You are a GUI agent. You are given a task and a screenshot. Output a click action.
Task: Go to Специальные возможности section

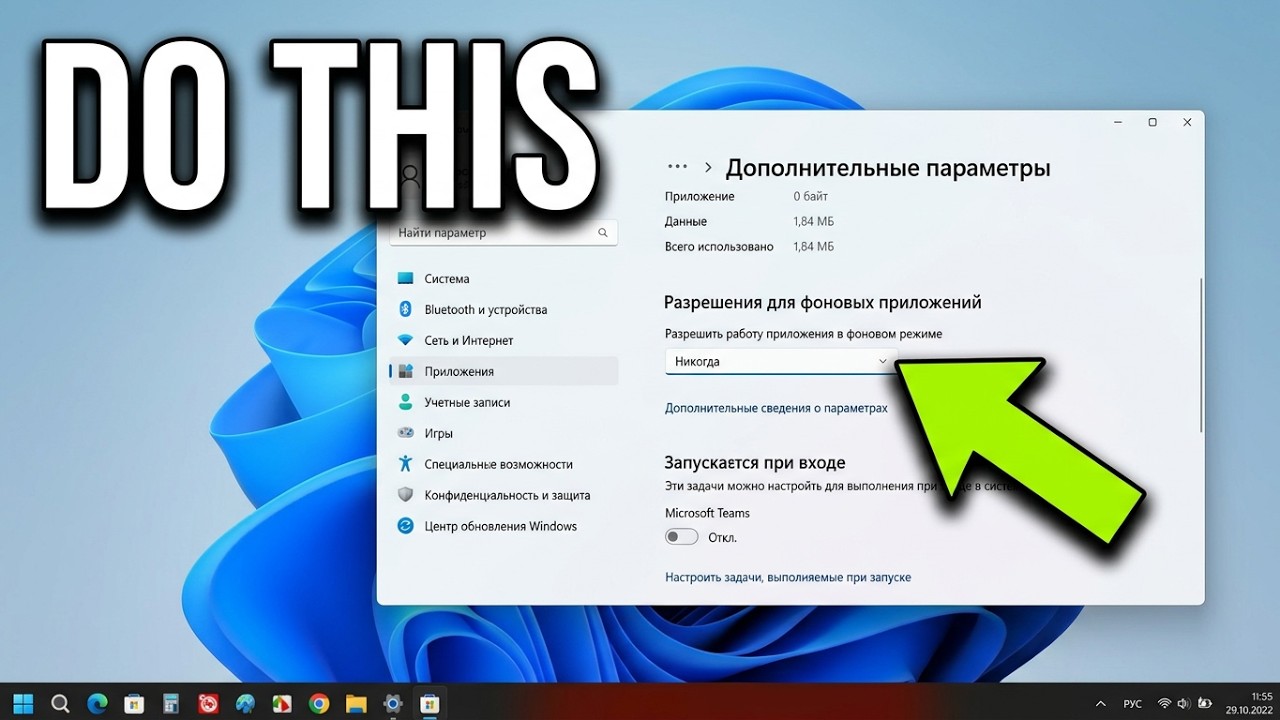click(x=503, y=465)
